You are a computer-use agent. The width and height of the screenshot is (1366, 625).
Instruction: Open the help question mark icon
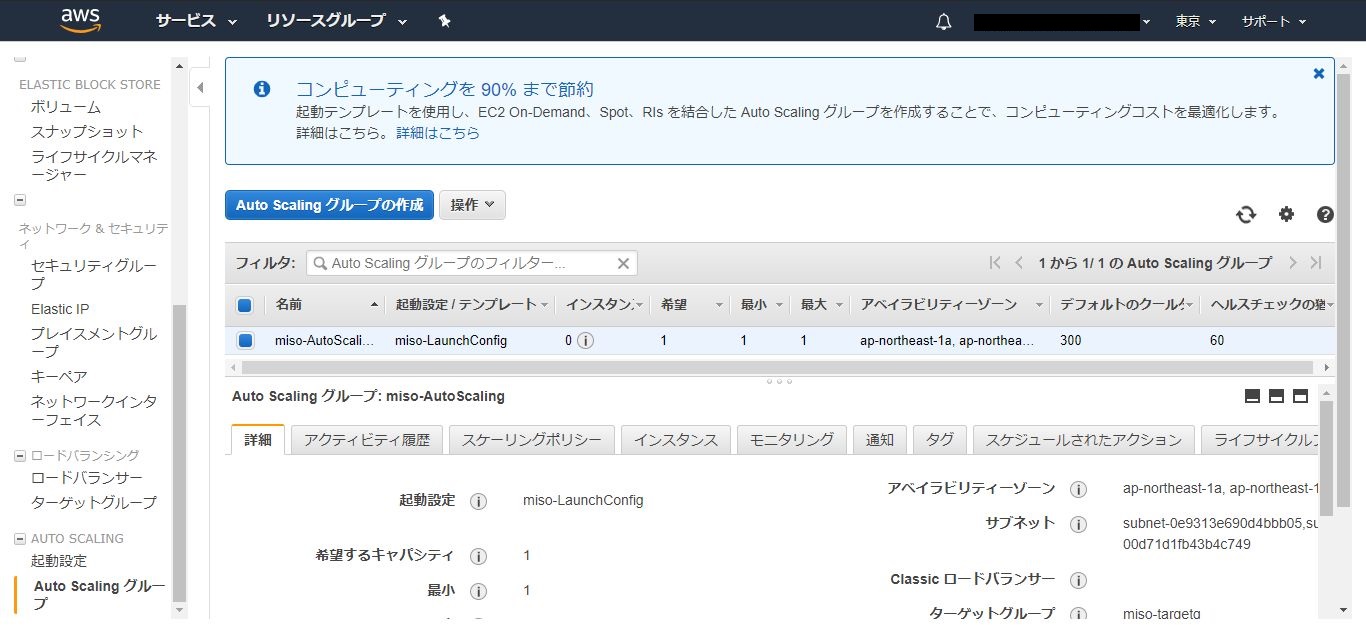pos(1325,214)
